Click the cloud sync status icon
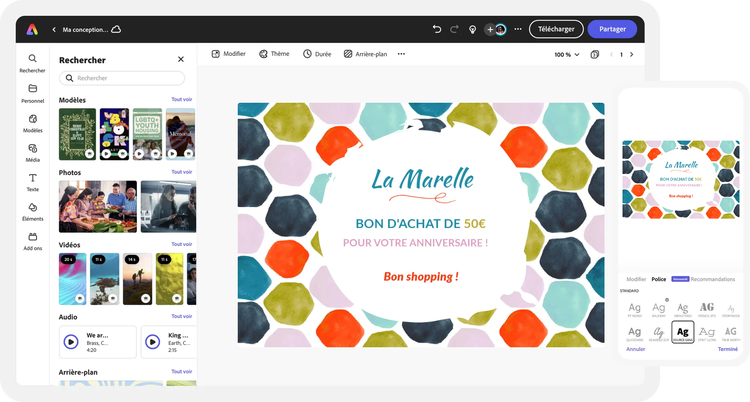This screenshot has height=402, width=750. click(x=116, y=29)
